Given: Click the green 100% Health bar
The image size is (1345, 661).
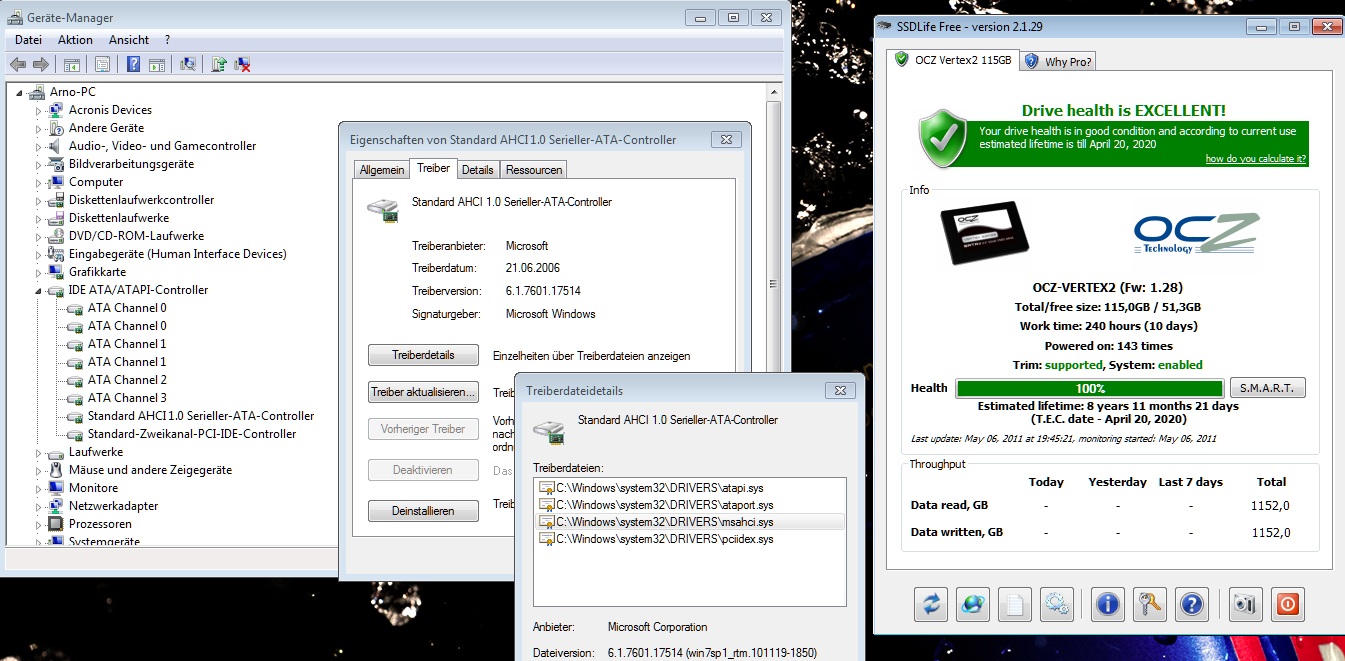Looking at the screenshot, I should tap(1090, 388).
